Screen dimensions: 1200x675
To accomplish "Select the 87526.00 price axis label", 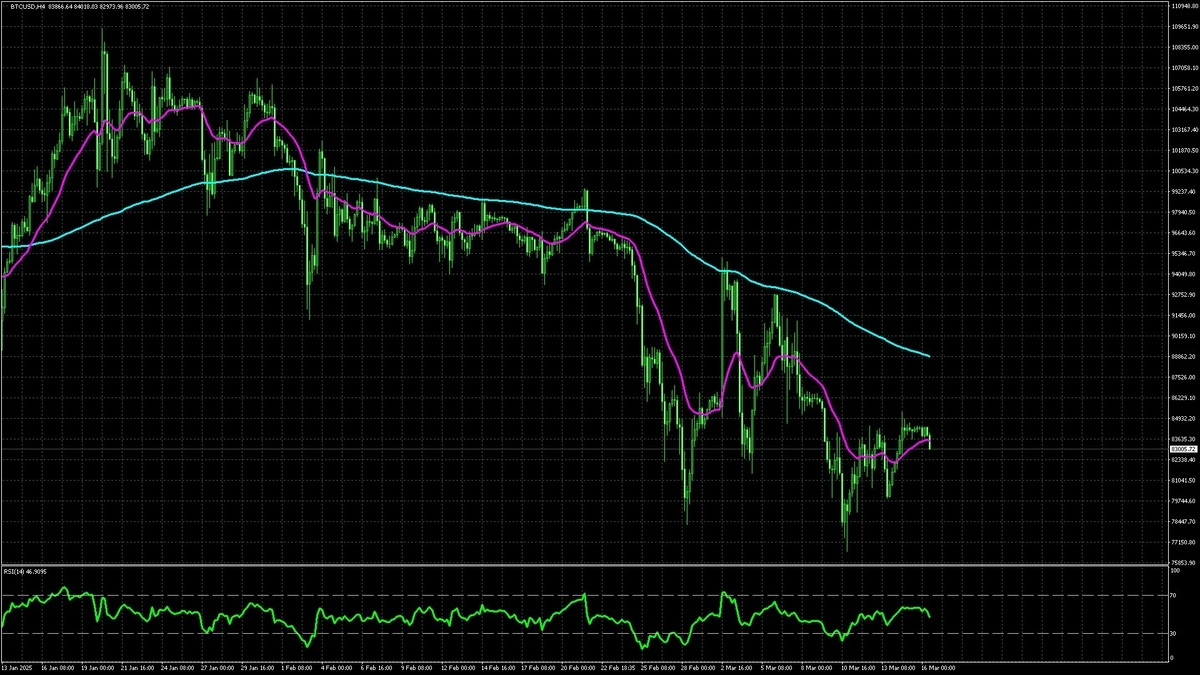I will [1183, 377].
